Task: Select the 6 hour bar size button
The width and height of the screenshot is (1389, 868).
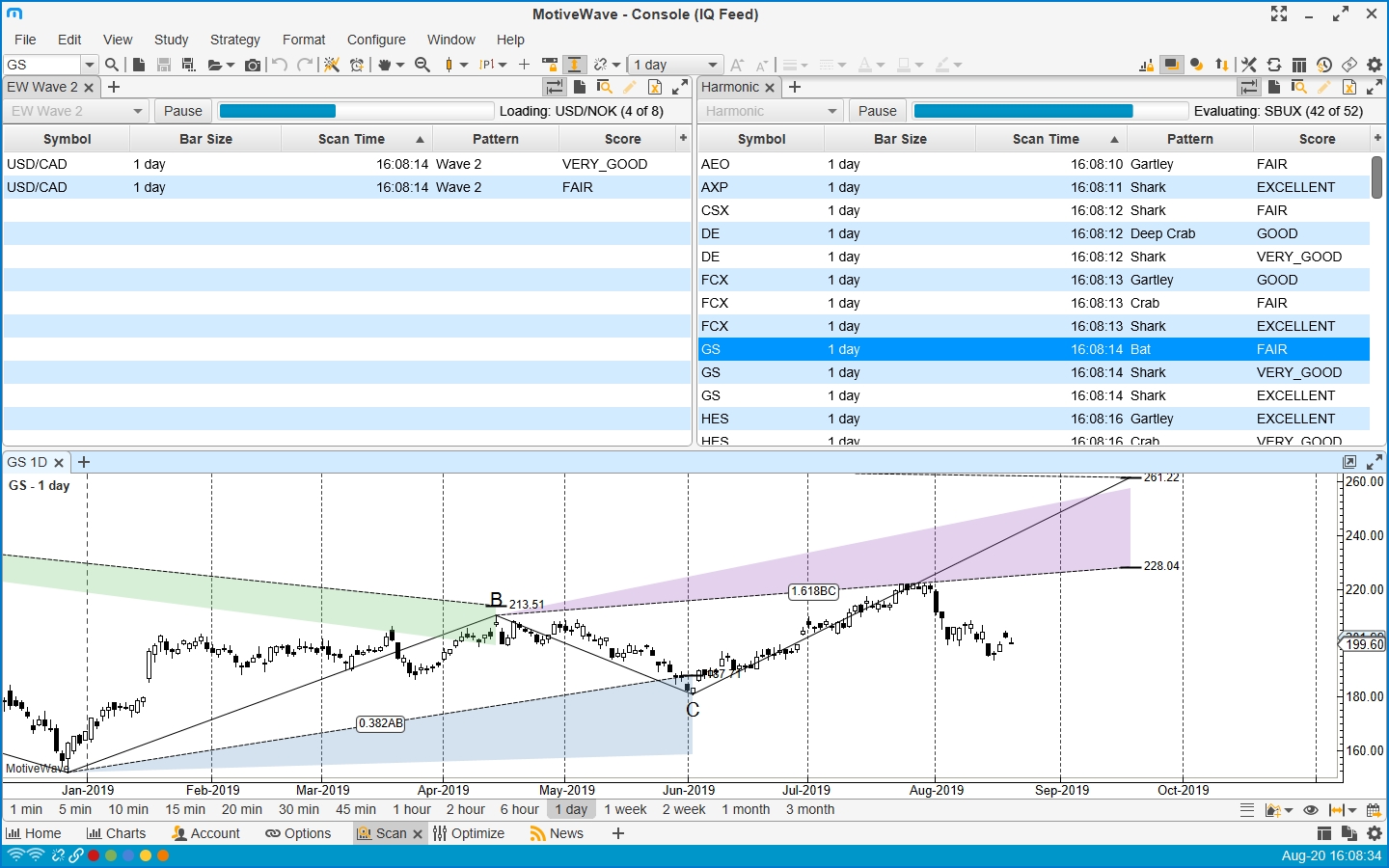Action: point(520,810)
